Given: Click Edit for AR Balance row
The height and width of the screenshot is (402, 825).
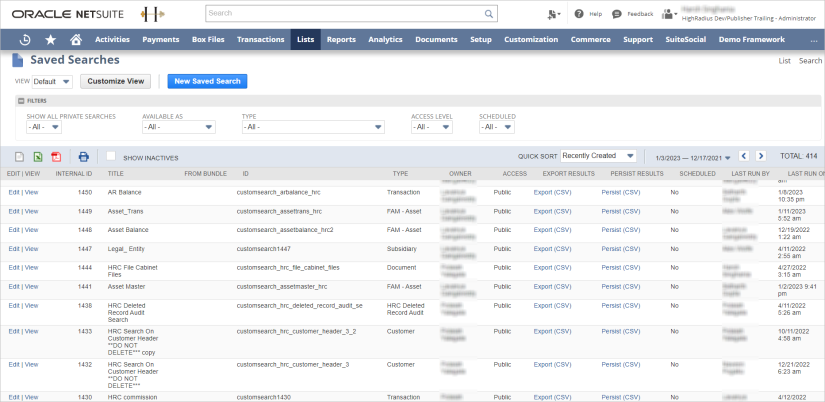Looking at the screenshot, I should click(14, 193).
